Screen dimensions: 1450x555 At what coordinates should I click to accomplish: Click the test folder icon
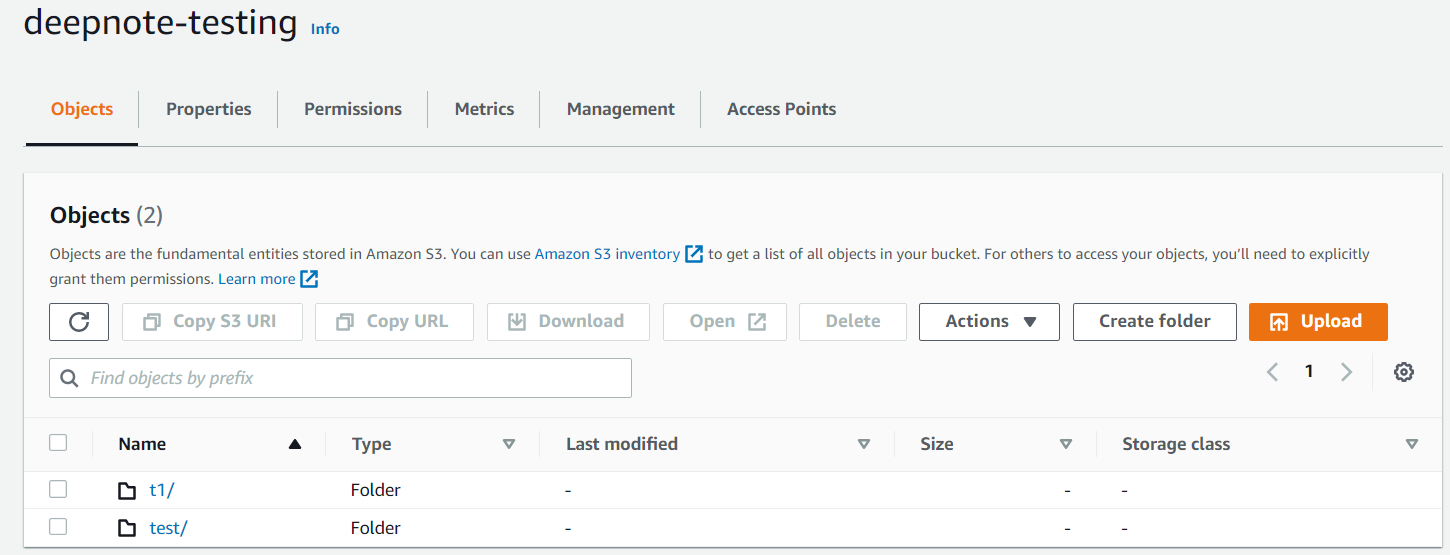127,528
